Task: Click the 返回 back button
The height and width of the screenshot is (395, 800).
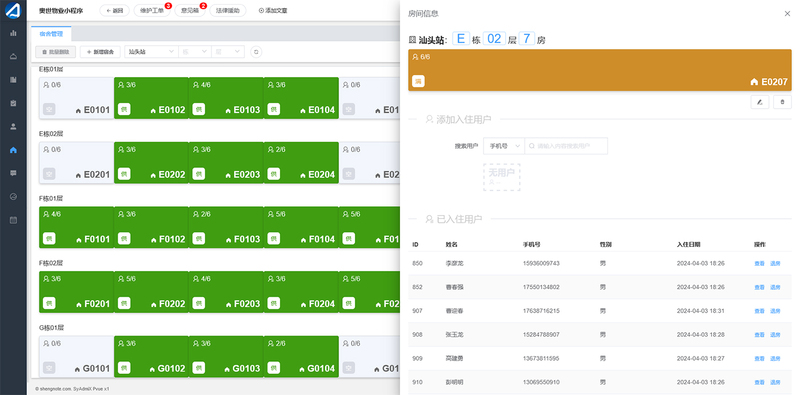Action: 115,10
